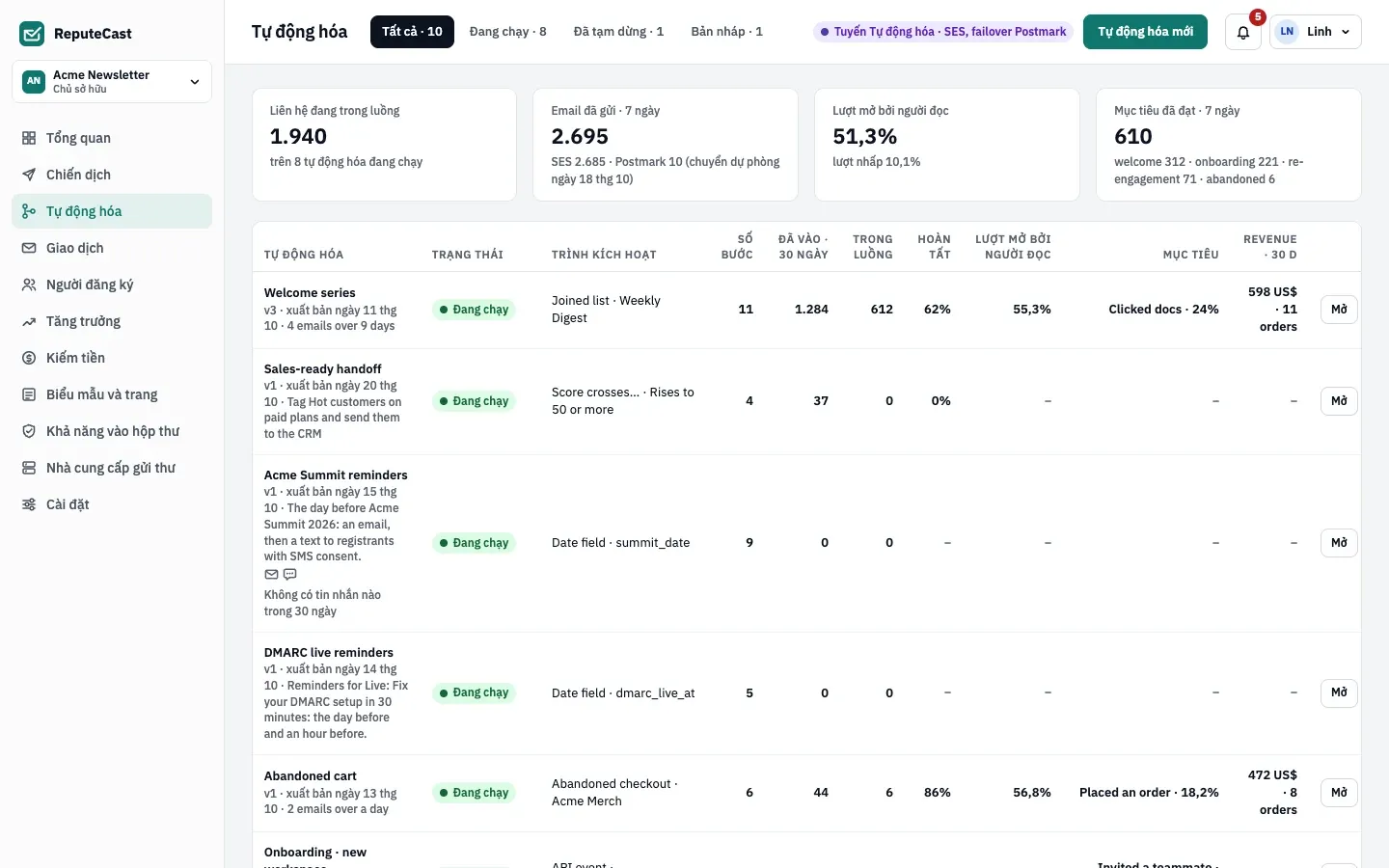
Task: Click email channel icon in Acme Summit reminders
Action: (x=271, y=574)
